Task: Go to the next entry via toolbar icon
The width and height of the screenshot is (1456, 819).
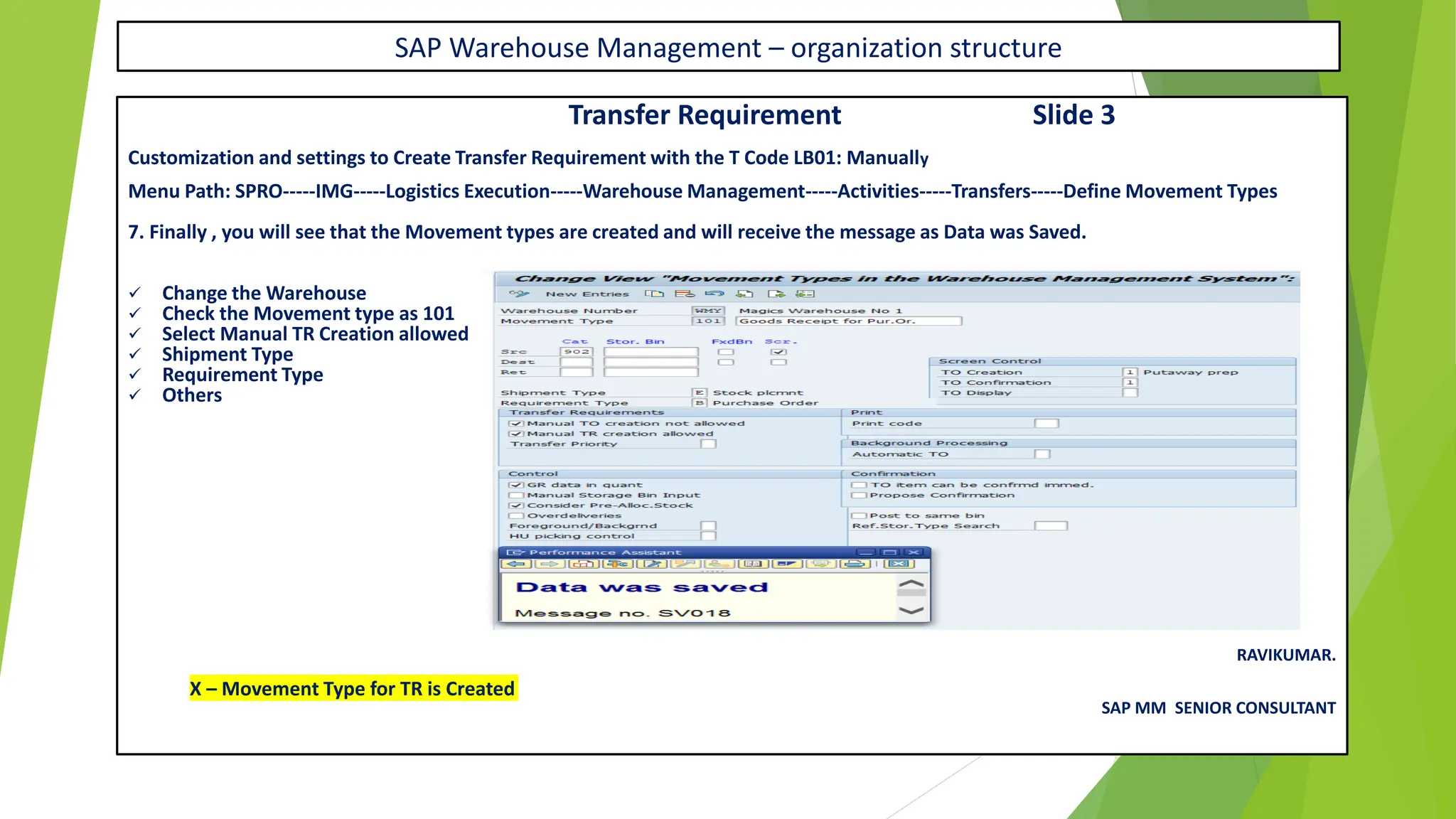Action: pos(776,294)
